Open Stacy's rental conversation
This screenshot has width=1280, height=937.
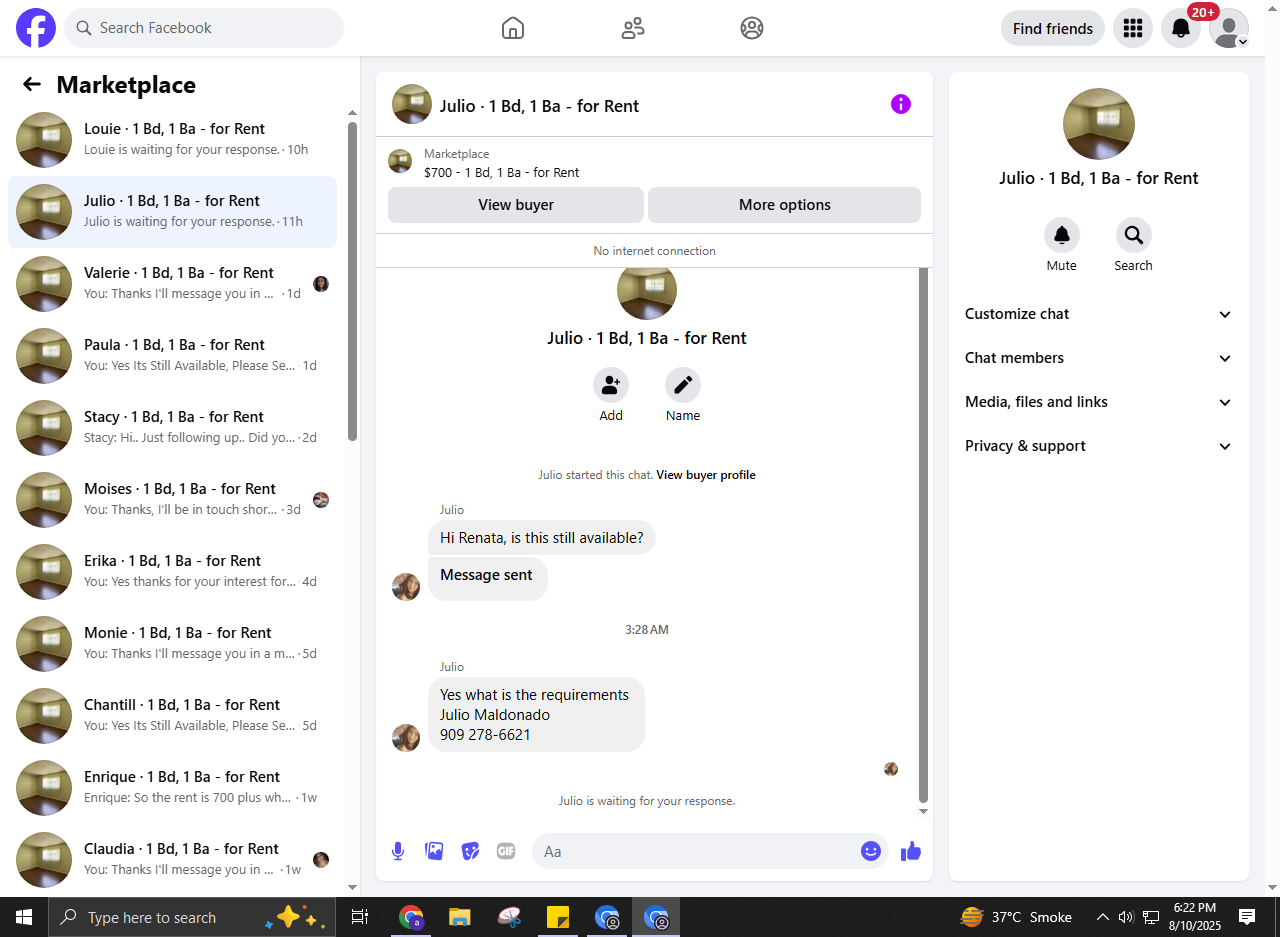tap(172, 428)
